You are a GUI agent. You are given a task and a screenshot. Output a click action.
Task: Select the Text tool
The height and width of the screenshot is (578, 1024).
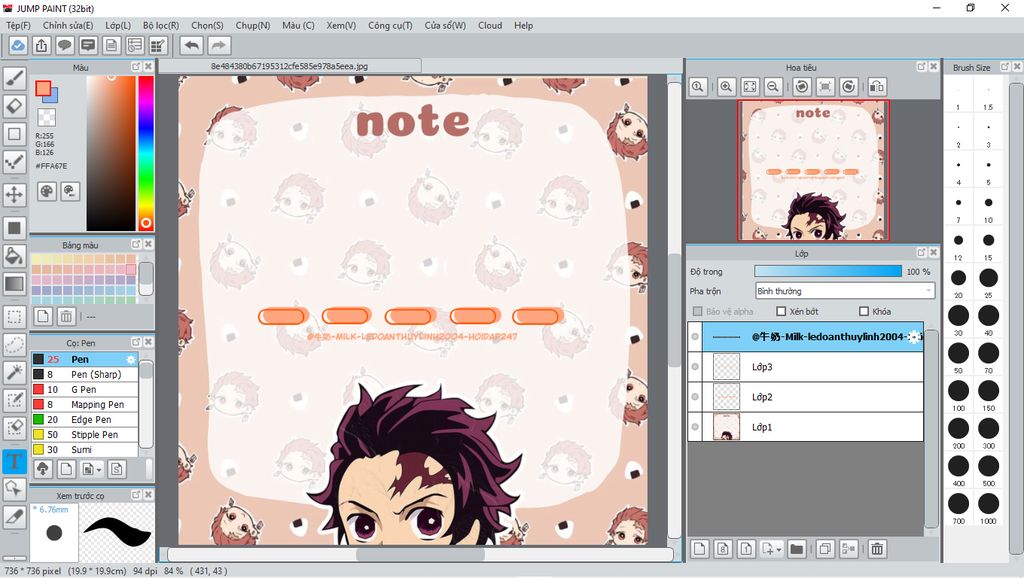[x=14, y=461]
